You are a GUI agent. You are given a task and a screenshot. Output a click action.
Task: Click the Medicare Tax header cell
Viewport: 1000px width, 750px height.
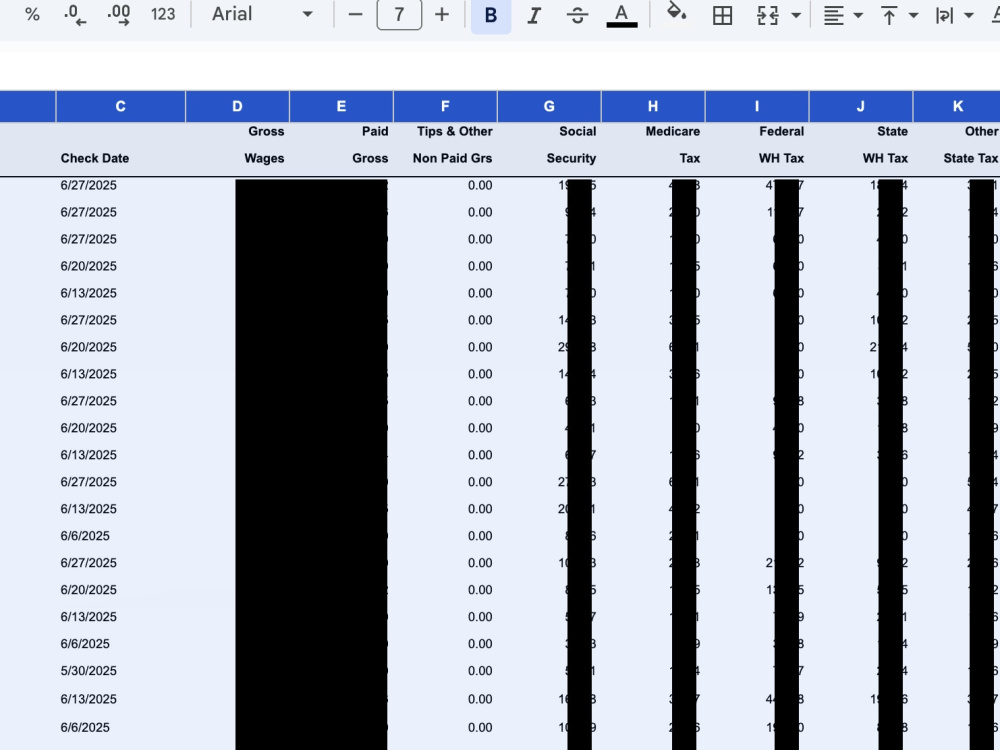pos(653,149)
